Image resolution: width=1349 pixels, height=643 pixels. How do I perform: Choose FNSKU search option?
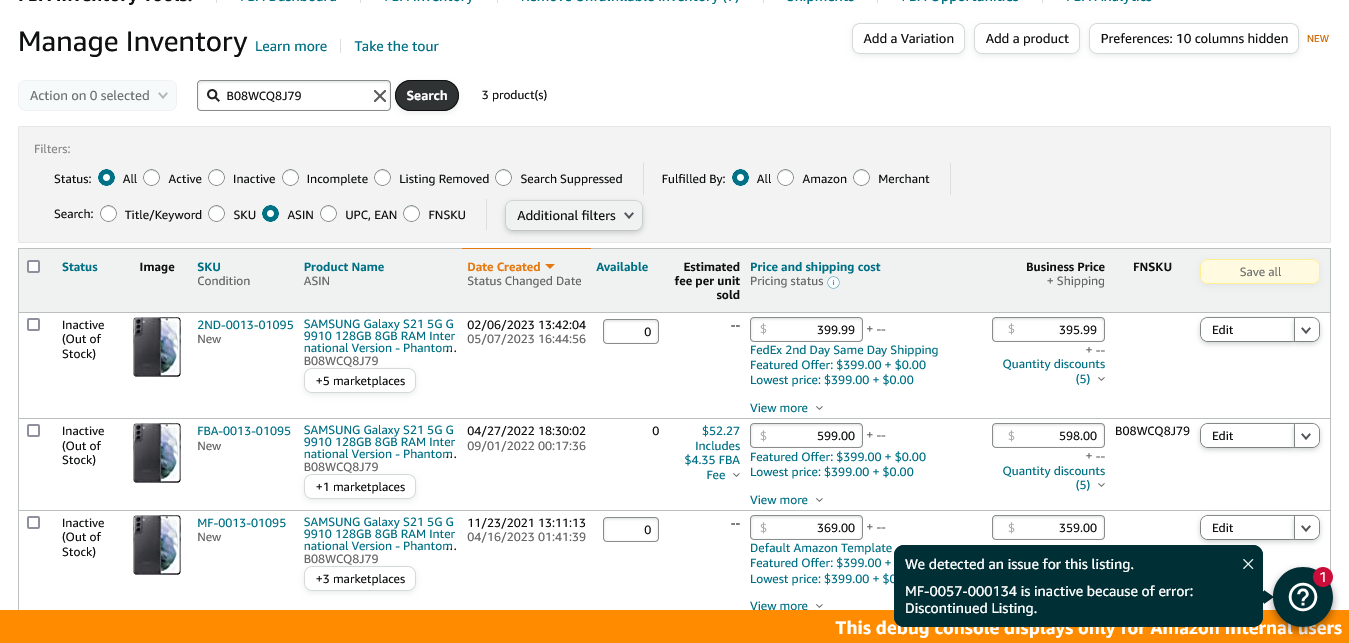412,214
